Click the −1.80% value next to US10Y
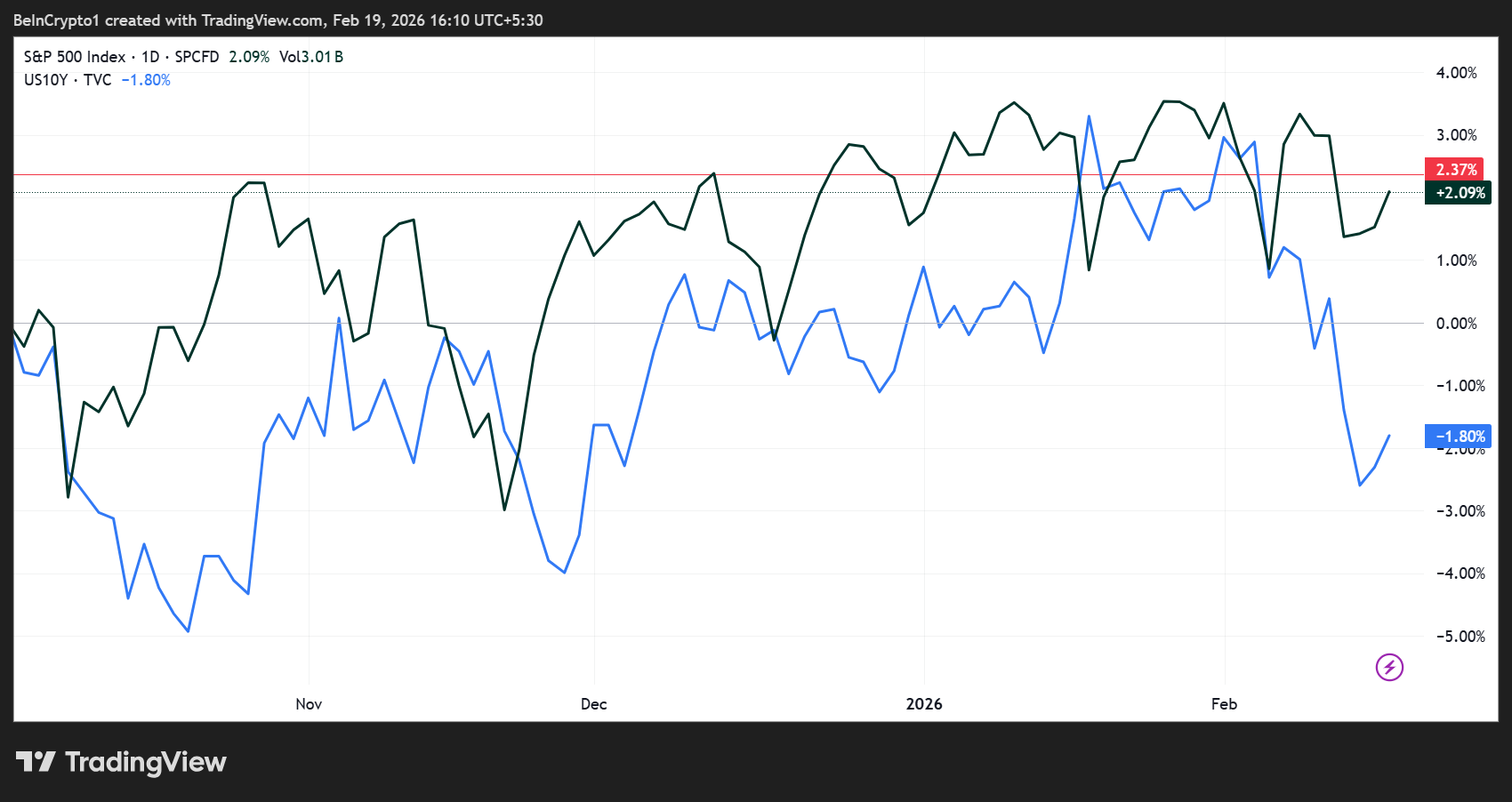1512x802 pixels. (x=145, y=79)
